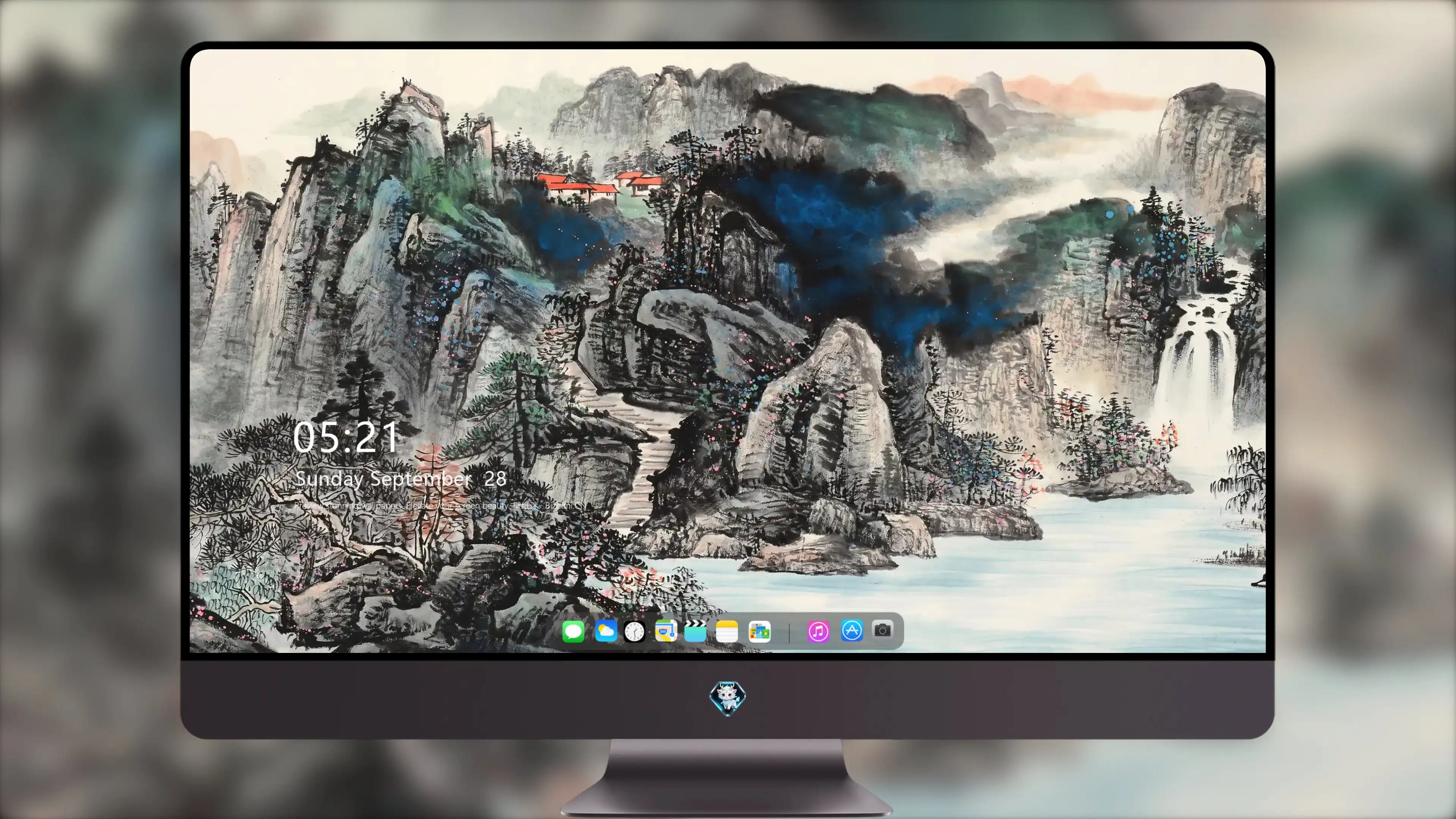Select the Sunday September 28 date text
1456x819 pixels.
(x=401, y=479)
